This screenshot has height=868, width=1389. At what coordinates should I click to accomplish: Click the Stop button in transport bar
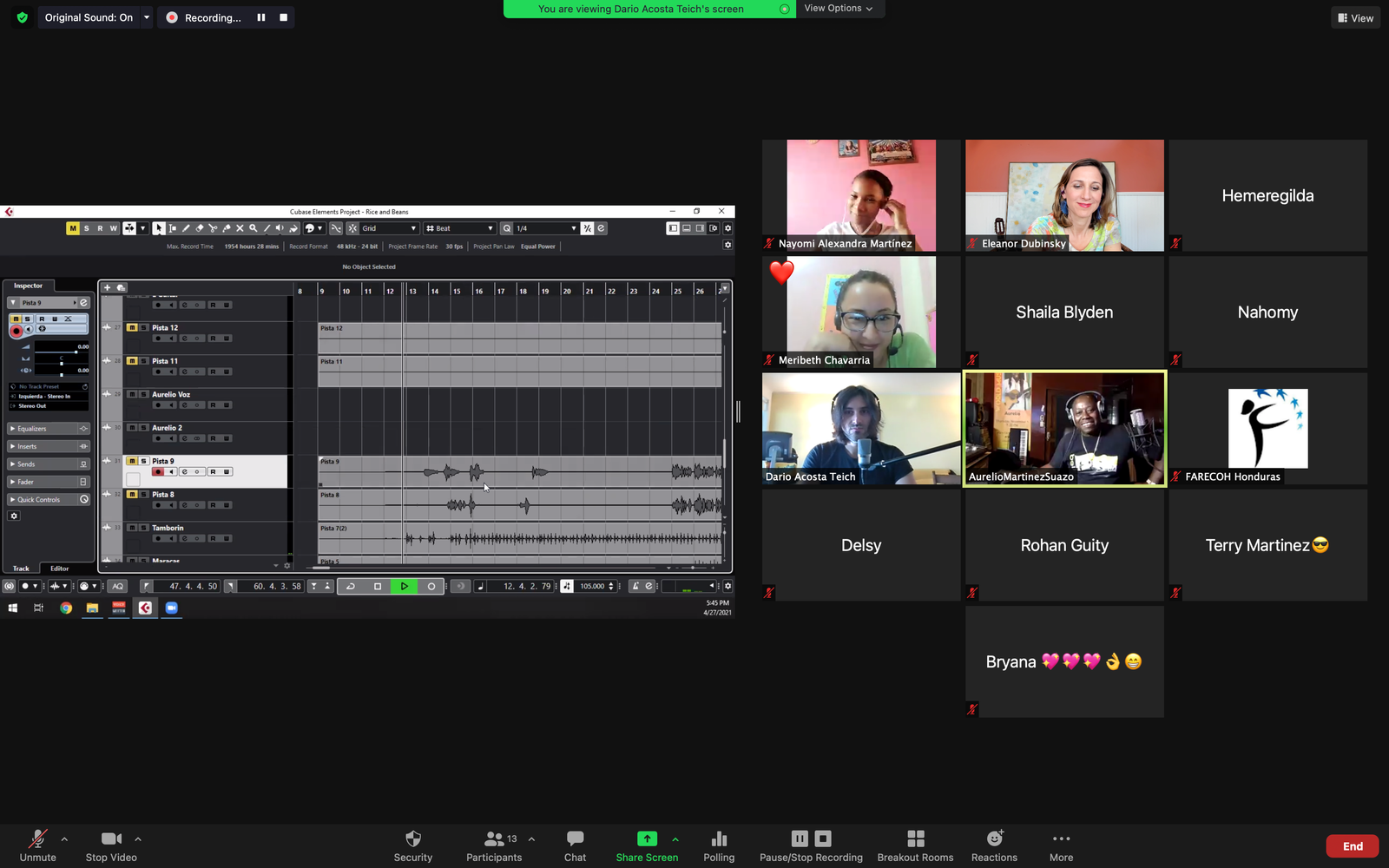pos(378,587)
